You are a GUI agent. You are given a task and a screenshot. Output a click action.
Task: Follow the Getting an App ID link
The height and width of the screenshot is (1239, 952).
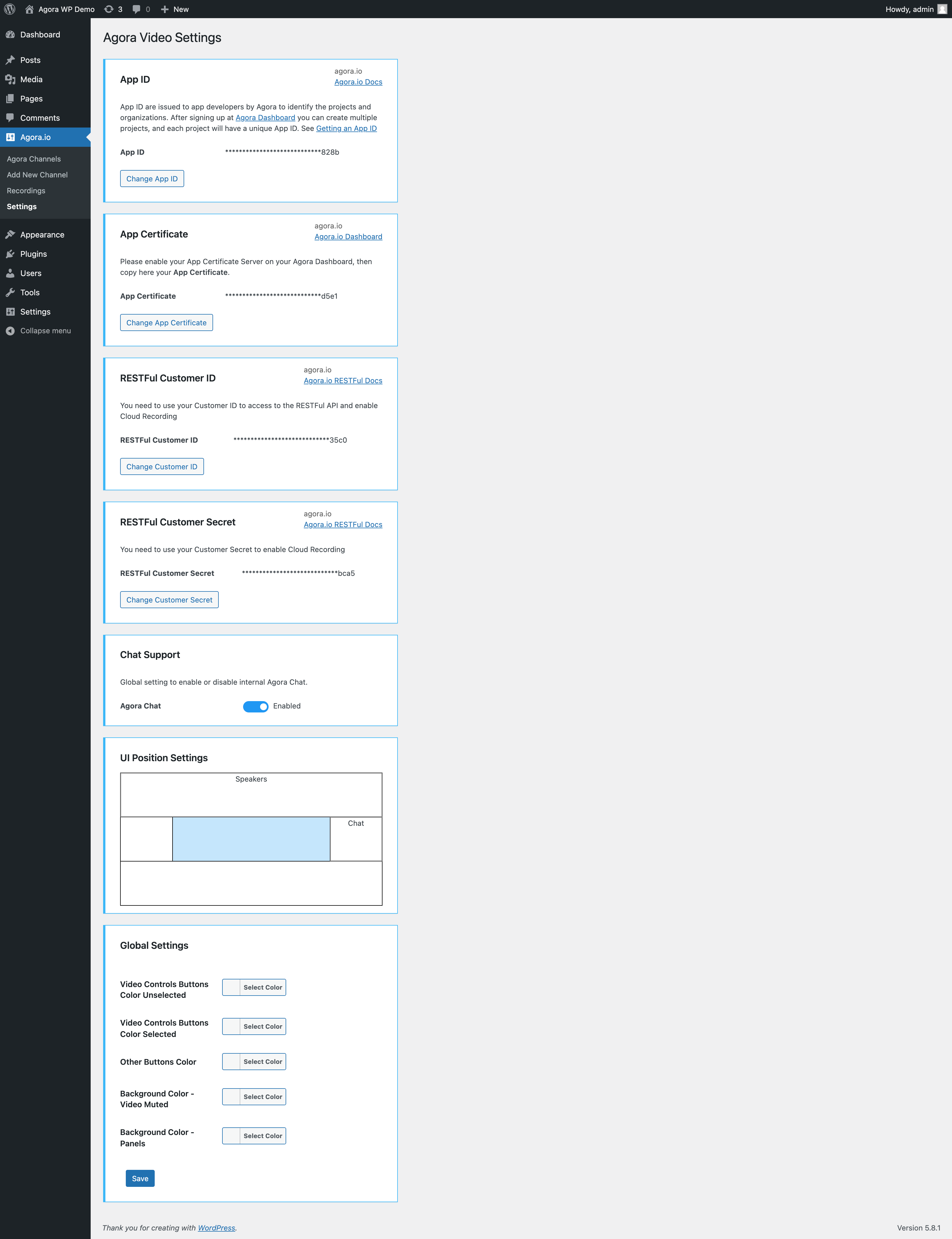tap(346, 129)
